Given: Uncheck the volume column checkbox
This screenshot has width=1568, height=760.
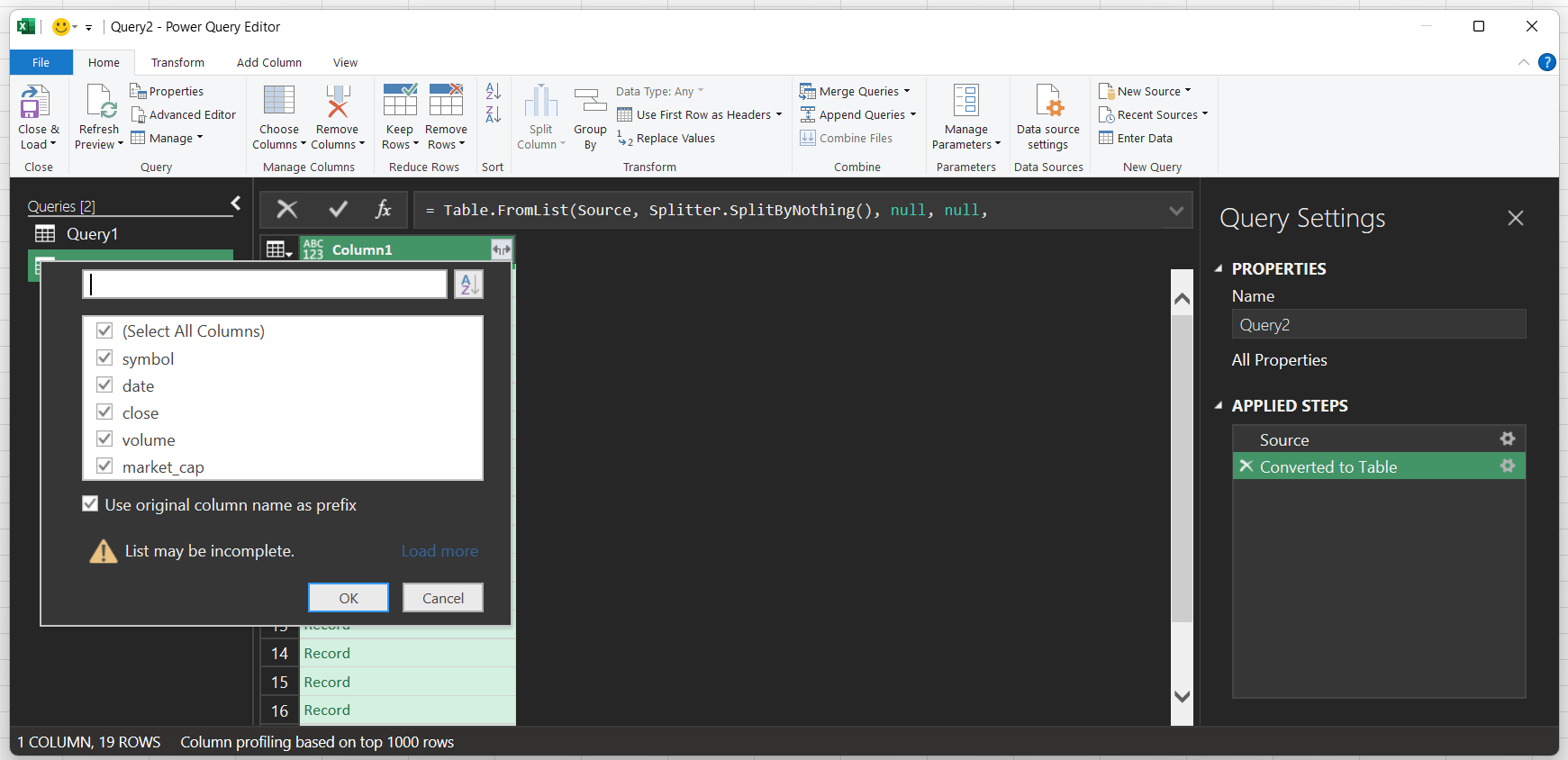Looking at the screenshot, I should point(104,439).
